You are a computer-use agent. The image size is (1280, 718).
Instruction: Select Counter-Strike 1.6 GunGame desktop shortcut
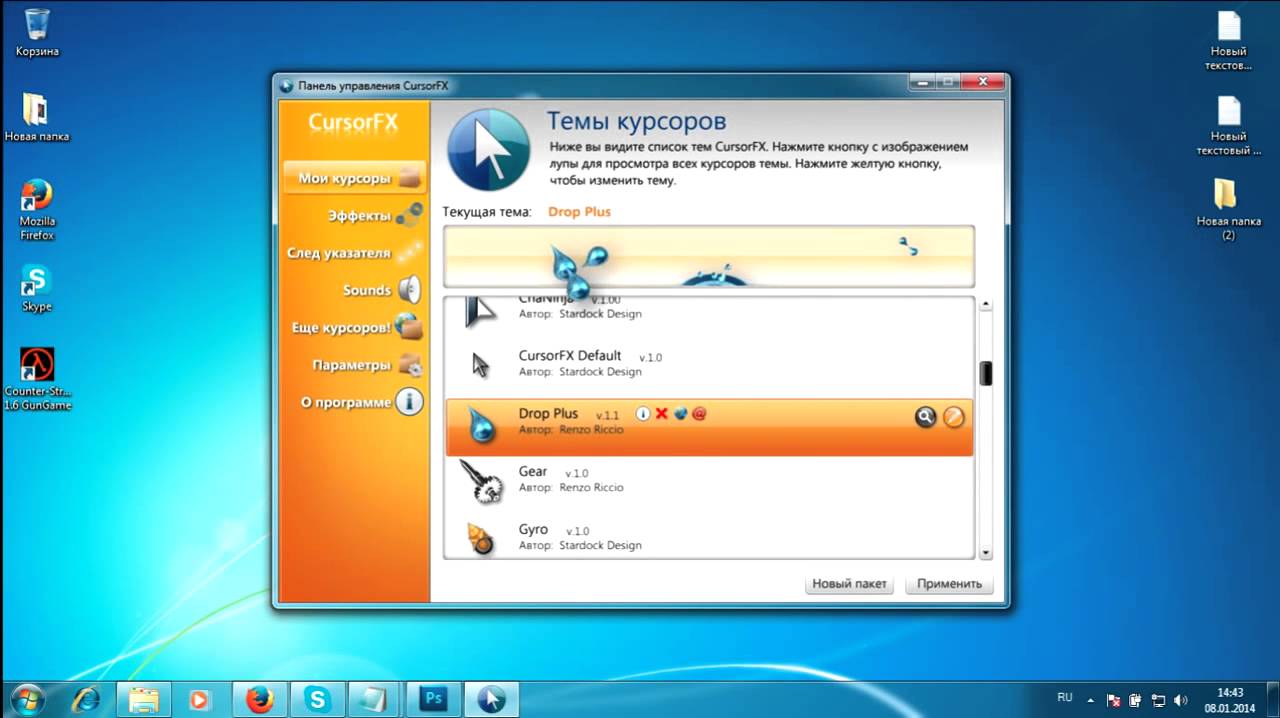pyautogui.click(x=37, y=379)
